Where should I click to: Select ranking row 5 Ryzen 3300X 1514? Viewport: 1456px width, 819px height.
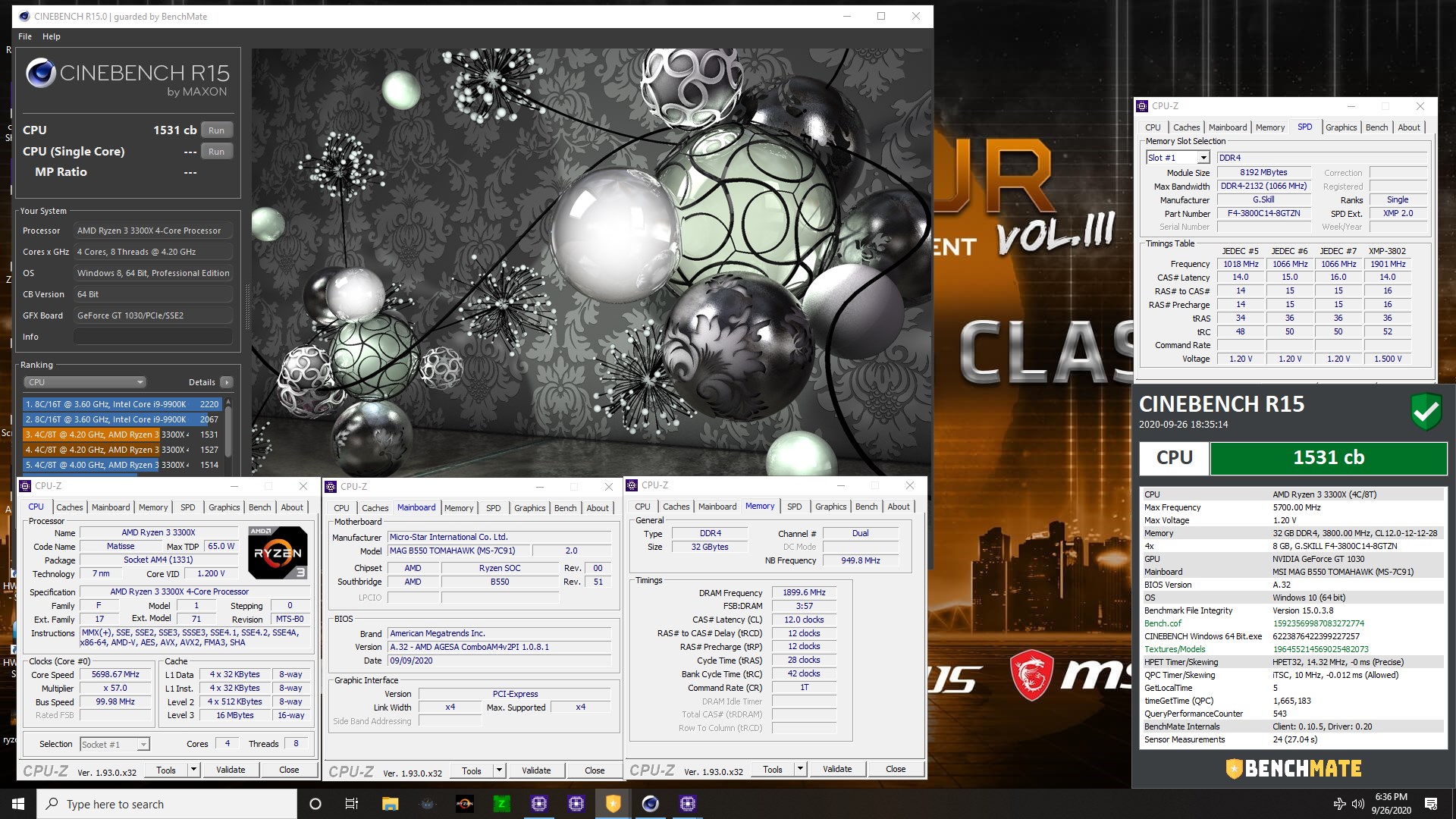pyautogui.click(x=122, y=465)
